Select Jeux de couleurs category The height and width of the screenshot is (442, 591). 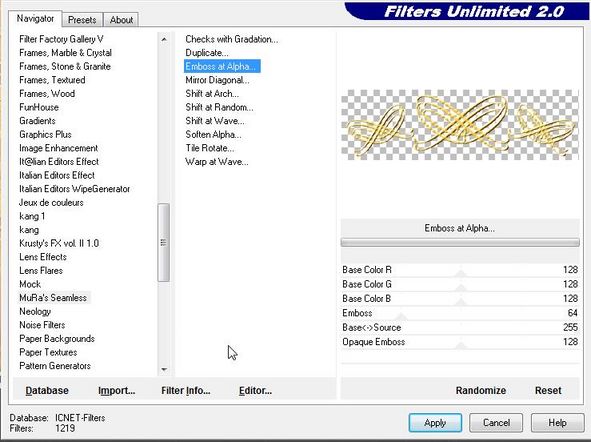click(x=51, y=202)
